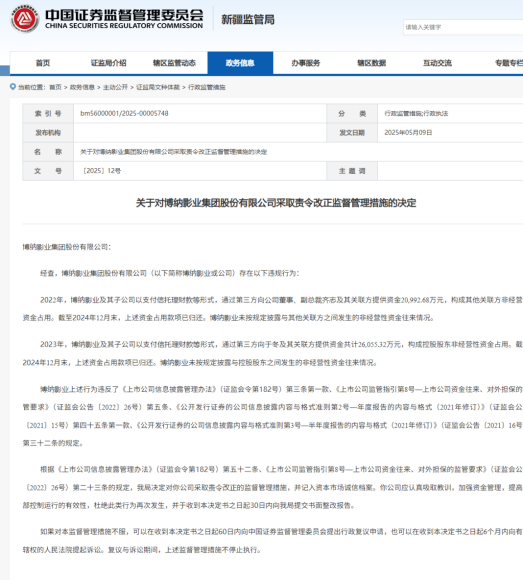Image resolution: width=524 pixels, height=580 pixels.
Task: Click the location pin icon in breadcrumb
Action: (13, 87)
